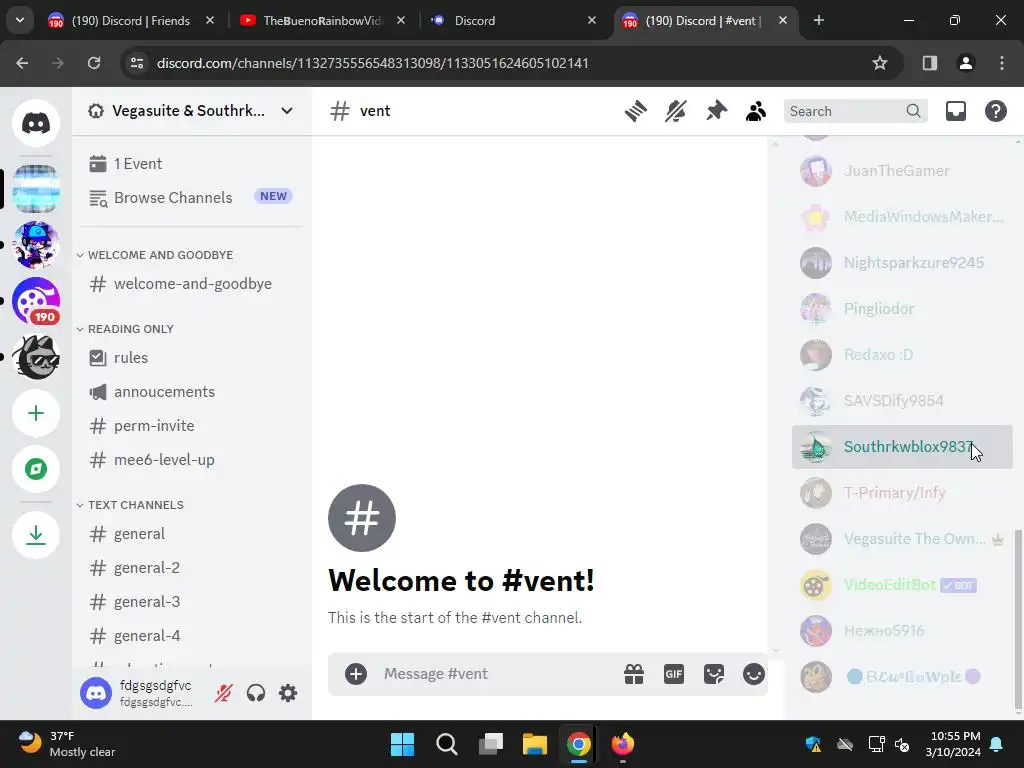
Task: Open Windows Start menu
Action: pyautogui.click(x=402, y=744)
